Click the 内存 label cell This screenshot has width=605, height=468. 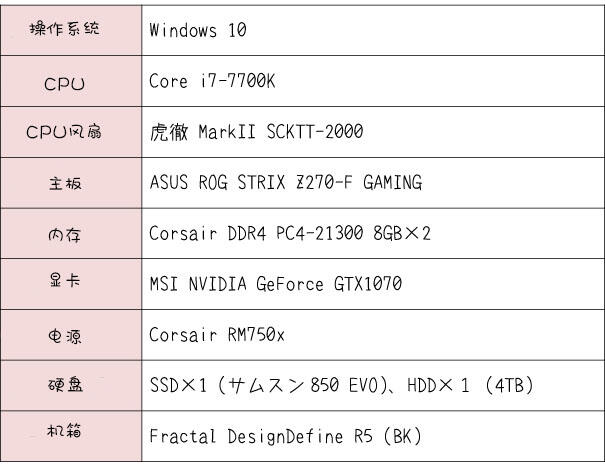71,233
